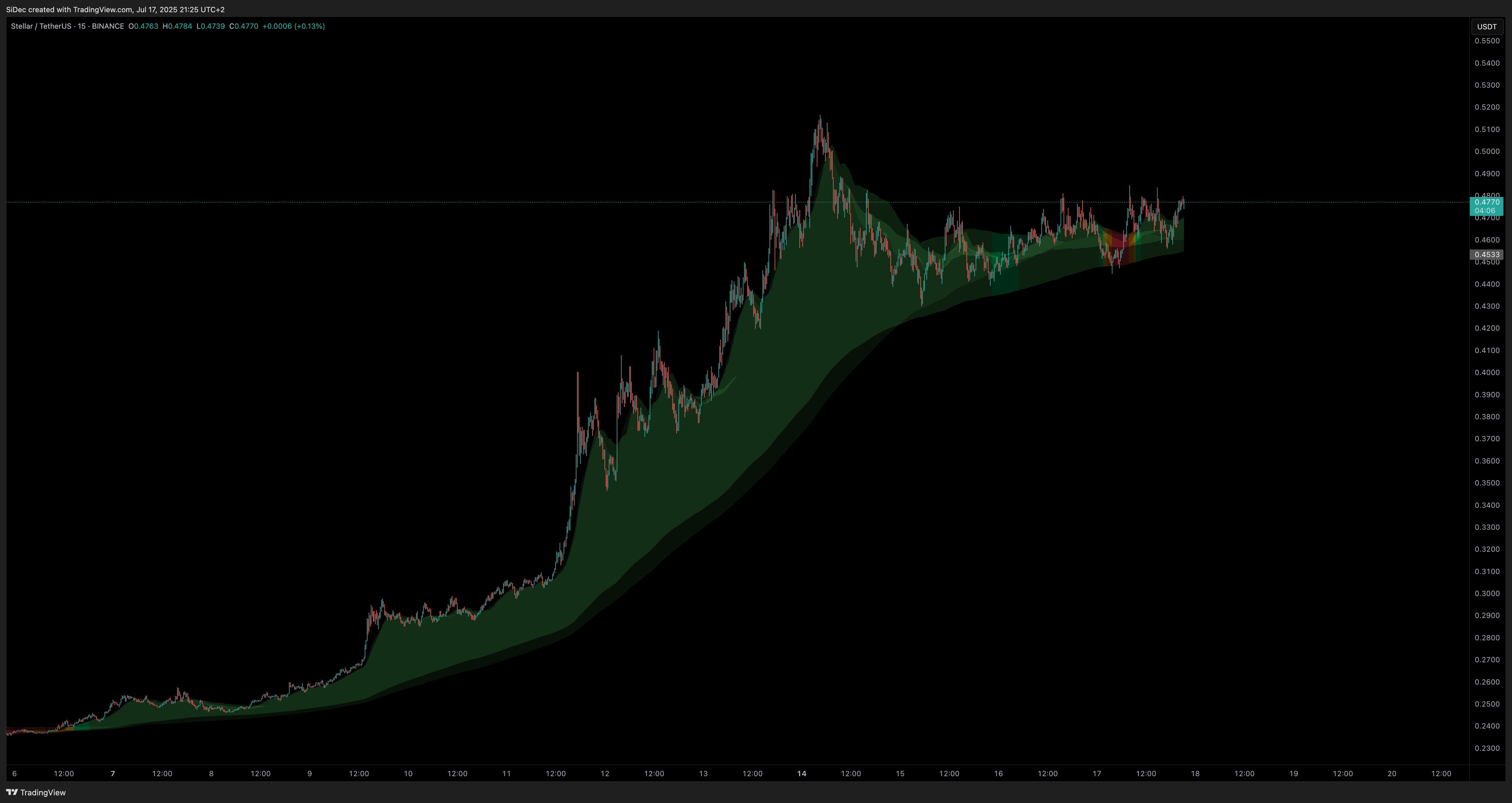Click the Stellar / TetherUS symbol title
Screen dimensions: 1512x803
pyautogui.click(x=41, y=26)
